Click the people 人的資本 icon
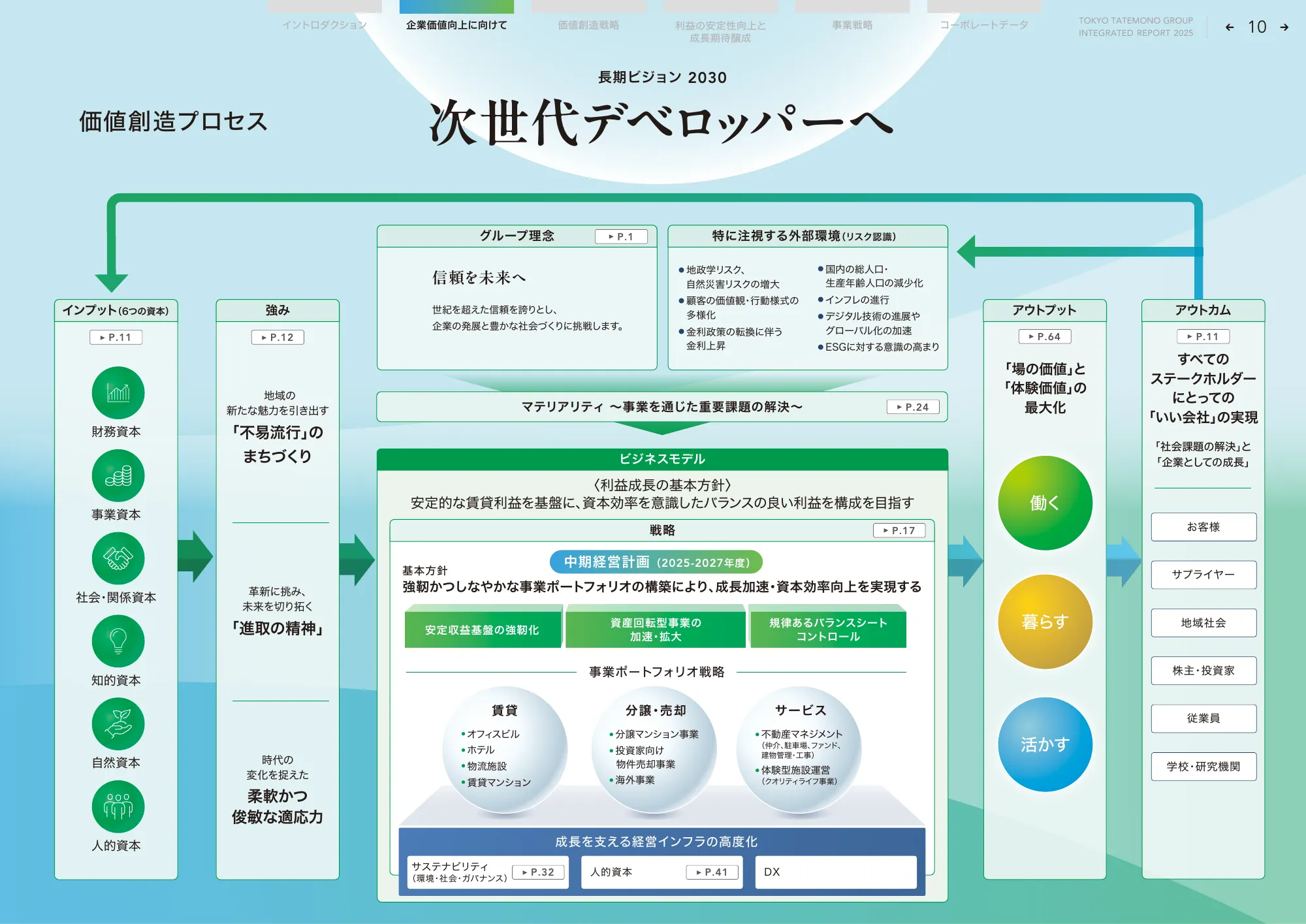The width and height of the screenshot is (1306, 924). [x=118, y=807]
